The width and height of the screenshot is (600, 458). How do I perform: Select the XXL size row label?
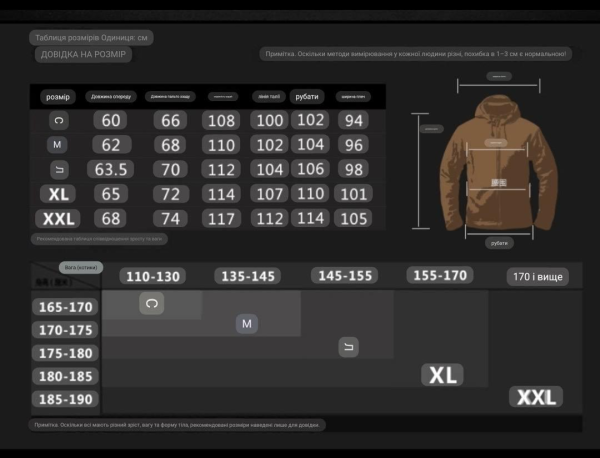(x=58, y=218)
